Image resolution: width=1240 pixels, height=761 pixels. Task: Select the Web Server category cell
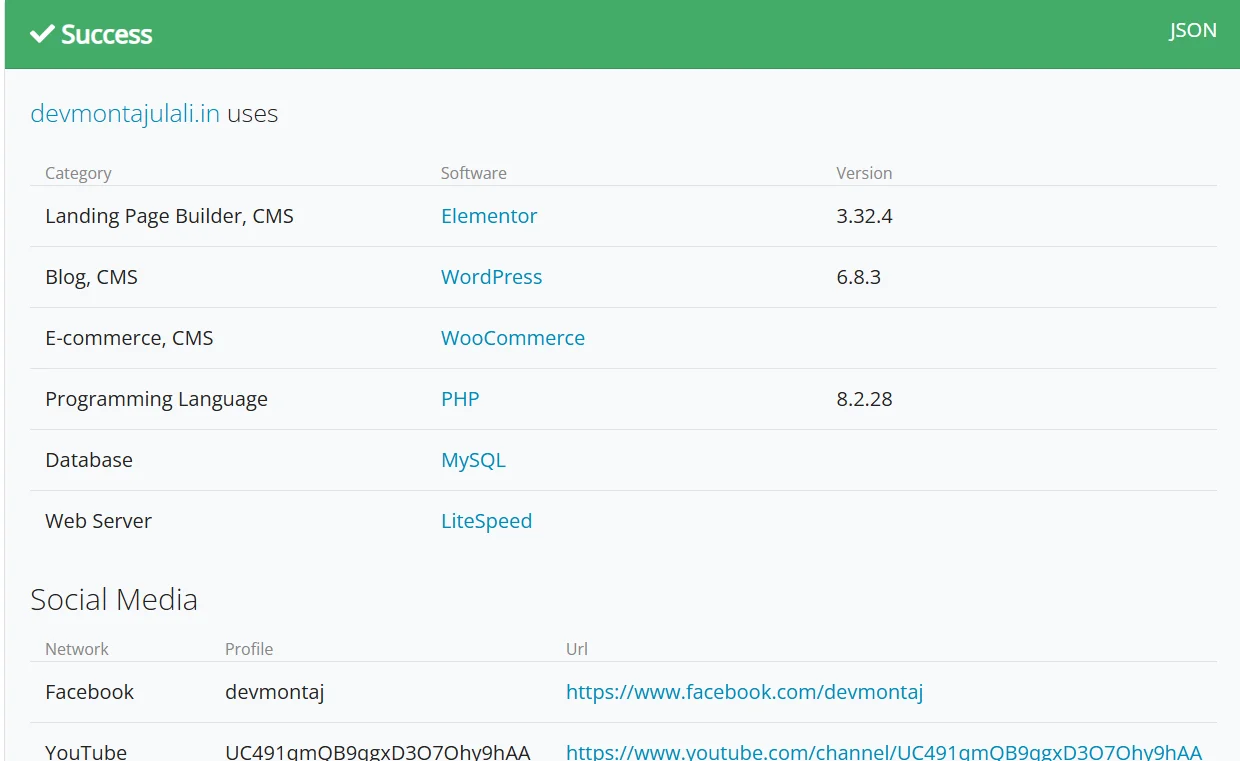click(98, 521)
